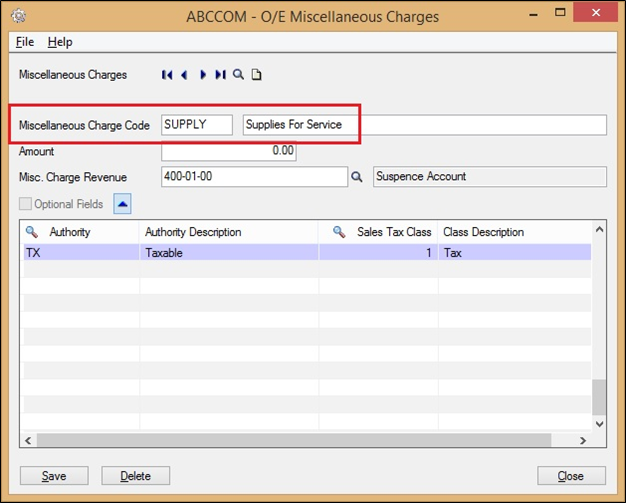Click the horizontal scrollbar thumb
Image resolution: width=634 pixels, height=503 pixels.
point(294,440)
